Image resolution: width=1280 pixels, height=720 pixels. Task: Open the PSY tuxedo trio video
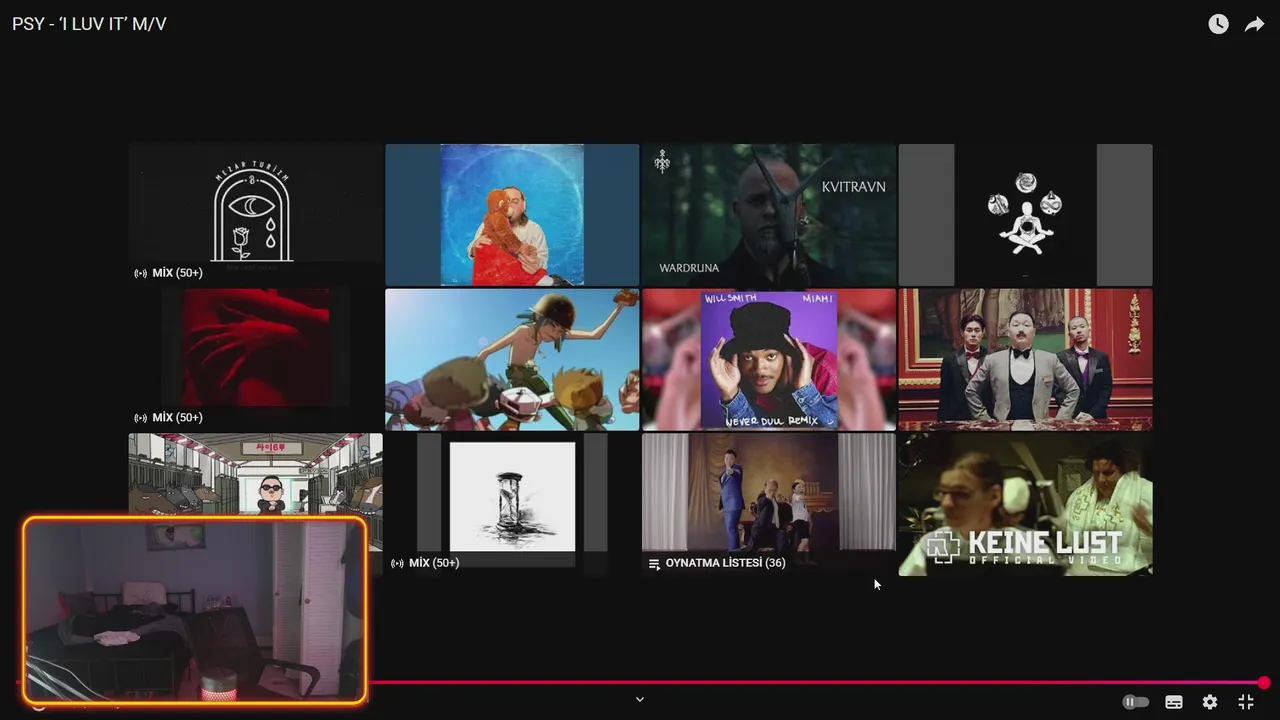click(1025, 360)
